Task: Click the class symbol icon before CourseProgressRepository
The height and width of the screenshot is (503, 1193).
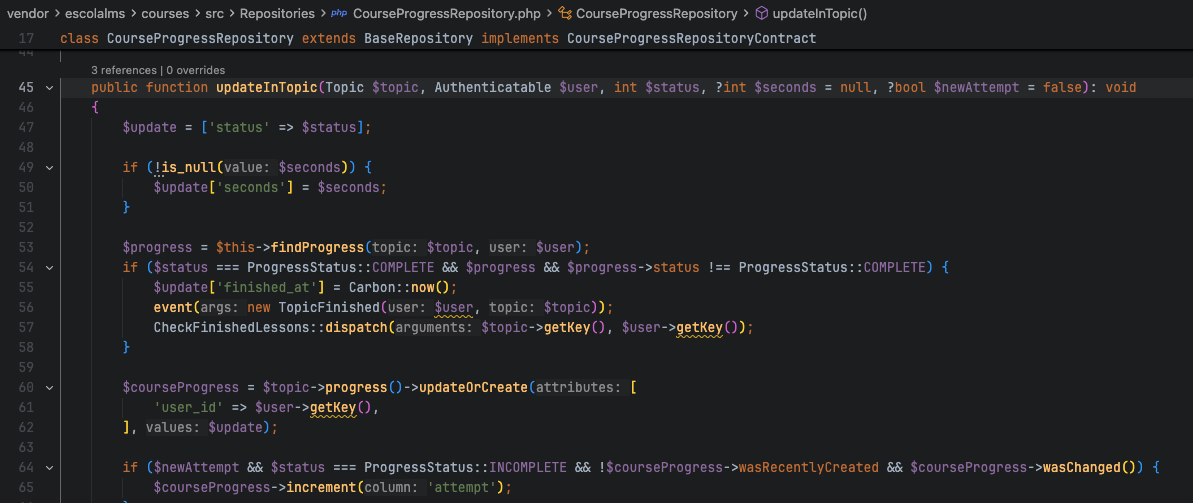Action: pyautogui.click(x=565, y=14)
